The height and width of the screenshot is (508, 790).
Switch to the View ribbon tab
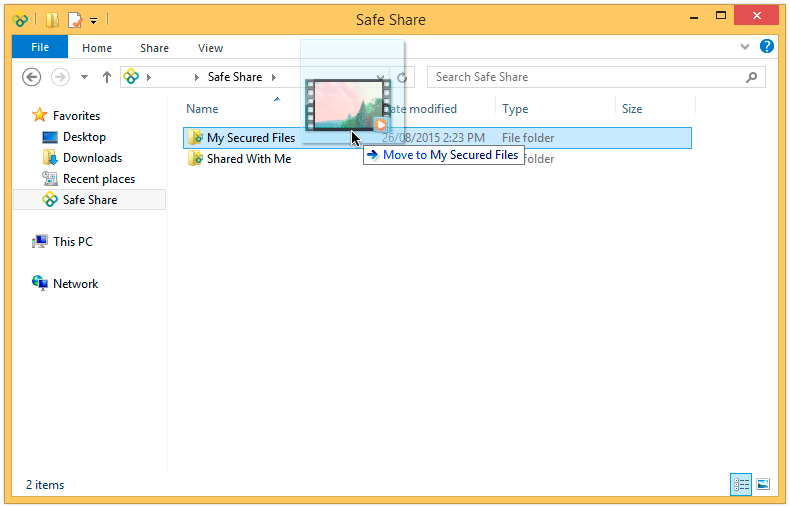coord(210,48)
